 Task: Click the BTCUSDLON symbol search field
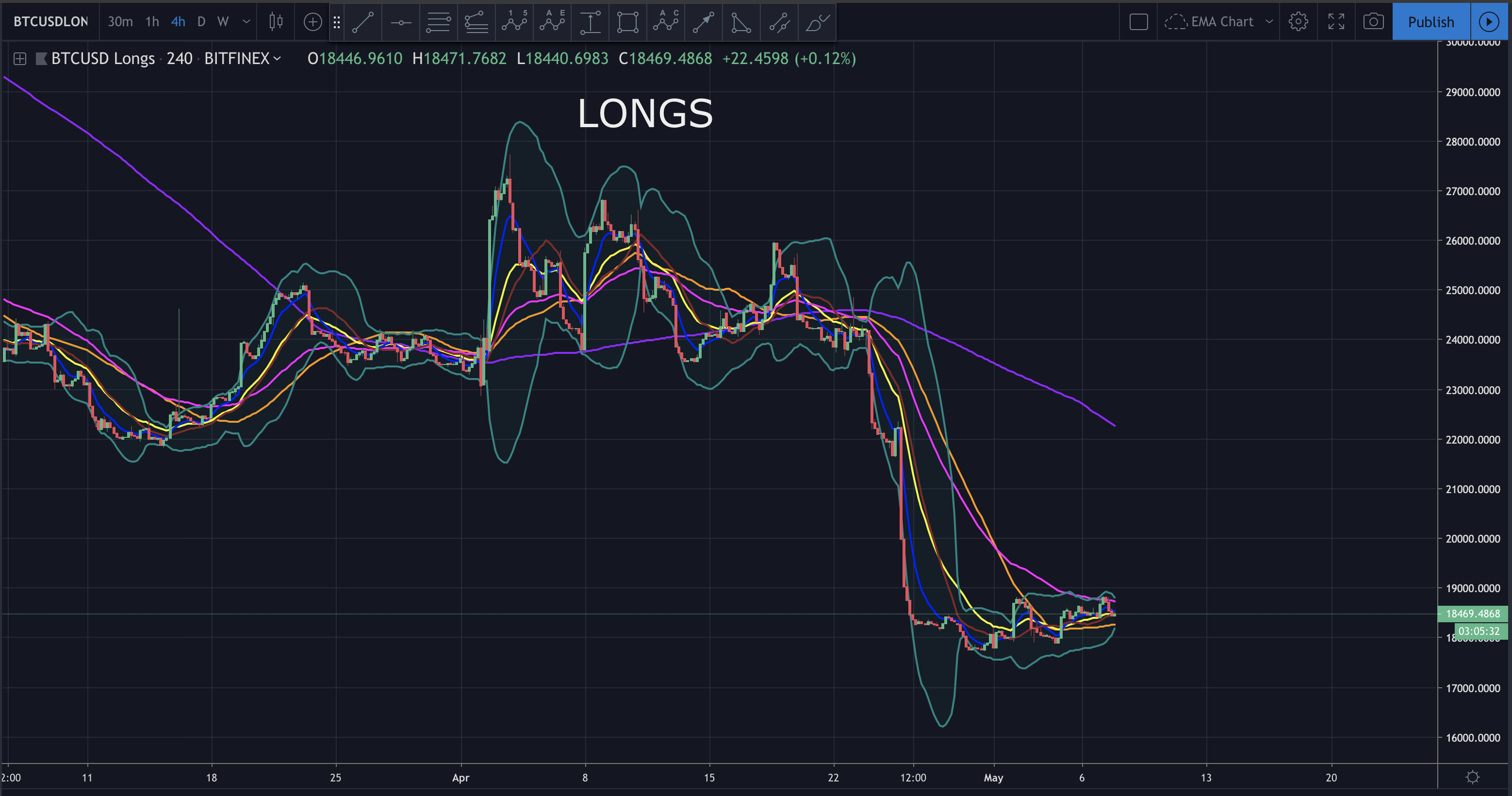tap(50, 22)
